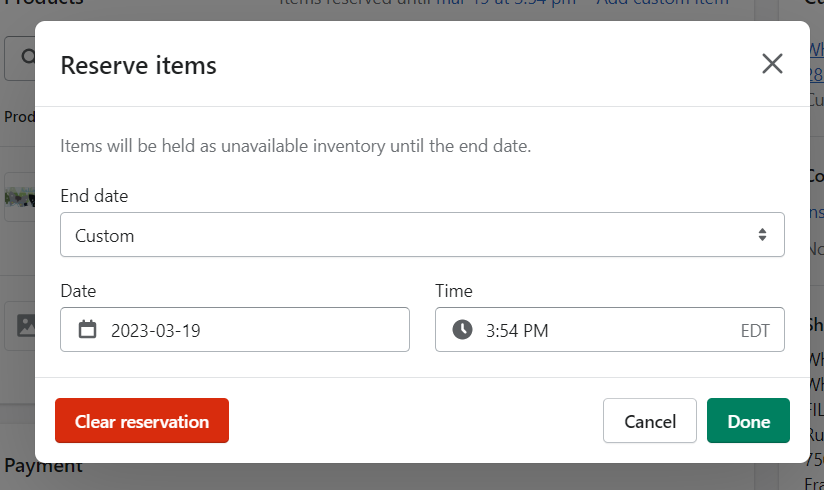This screenshot has height=490, width=824.
Task: Click the EDT timezone label
Action: (x=755, y=330)
